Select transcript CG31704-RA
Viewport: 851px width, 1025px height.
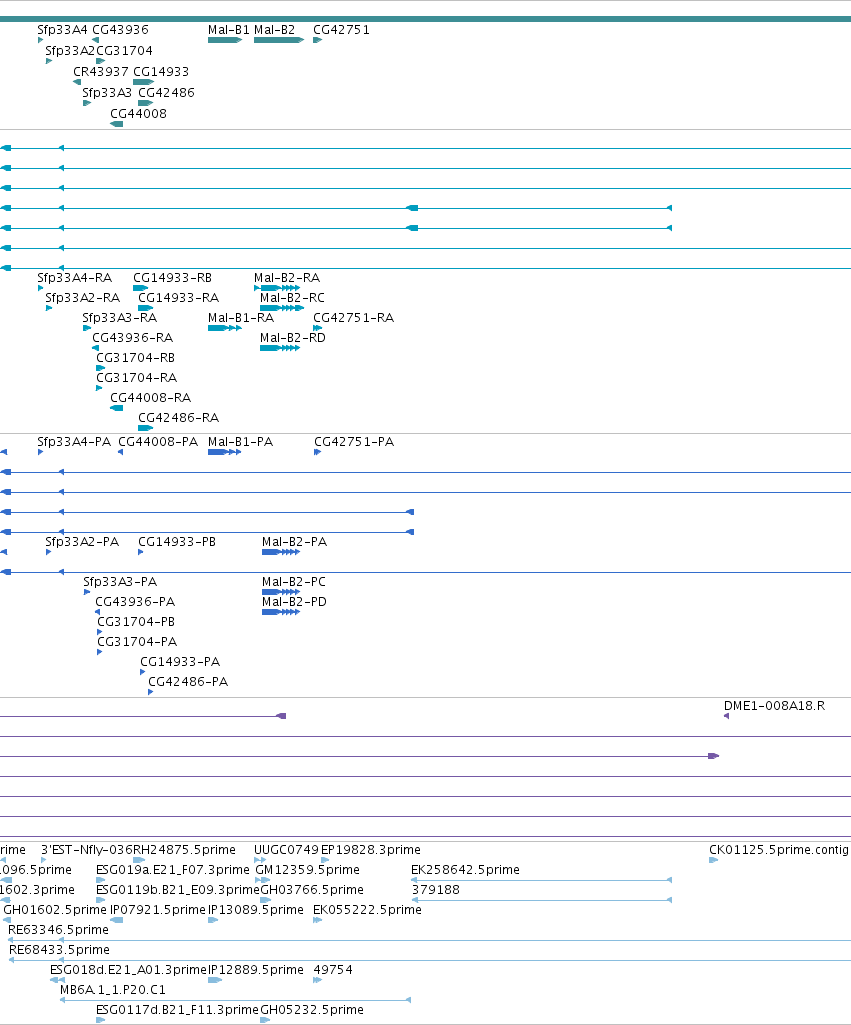[x=137, y=378]
